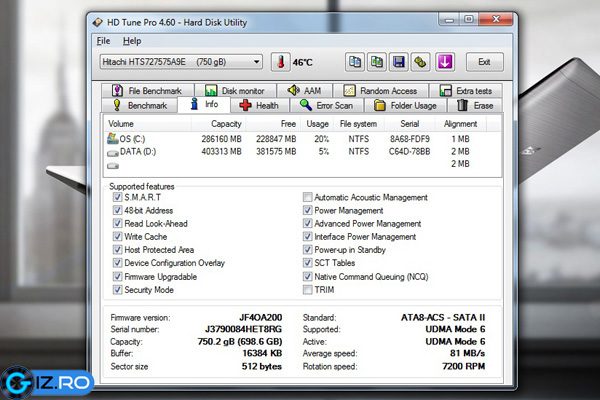
Task: Click the Serial column header
Action: point(409,124)
